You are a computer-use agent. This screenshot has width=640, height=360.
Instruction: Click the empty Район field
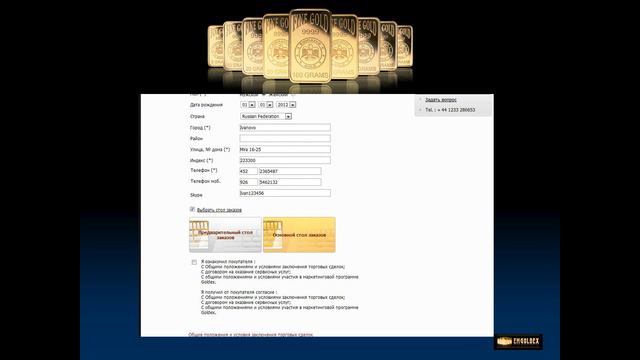tap(285, 138)
